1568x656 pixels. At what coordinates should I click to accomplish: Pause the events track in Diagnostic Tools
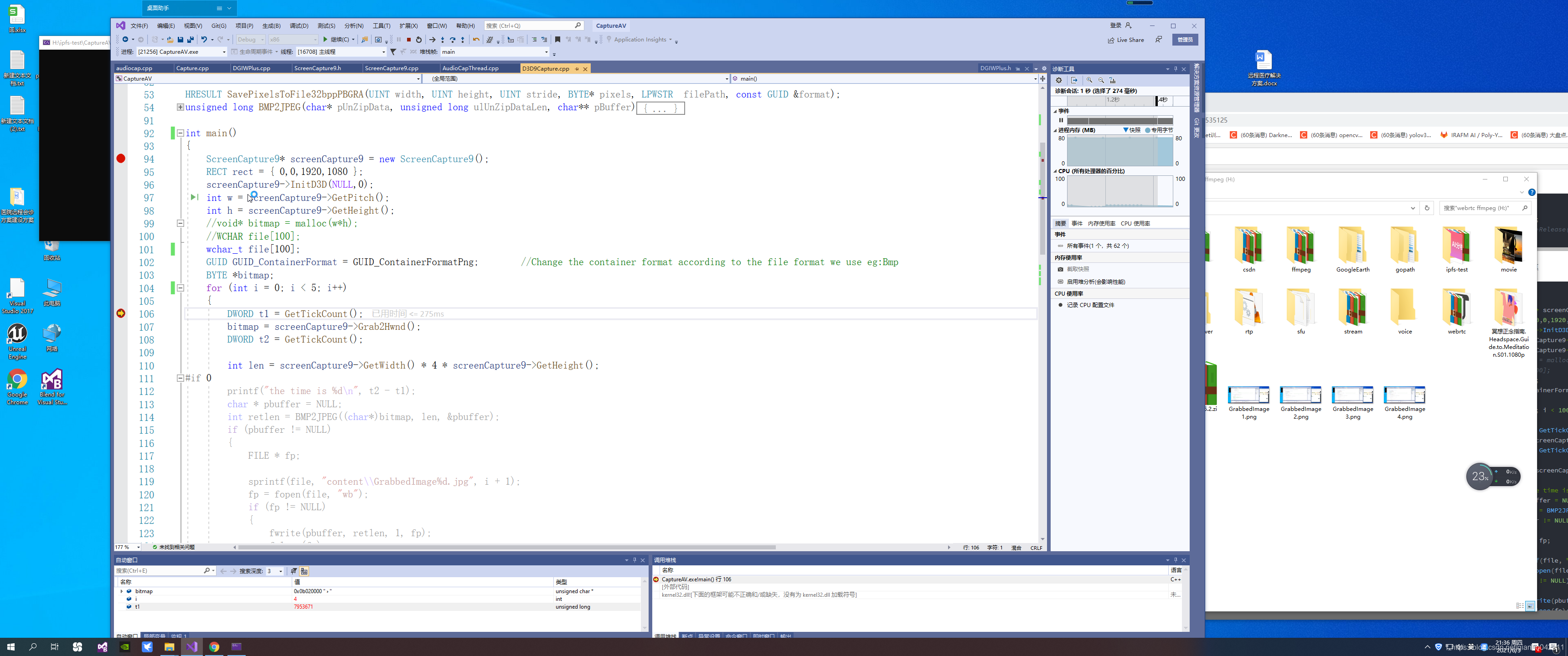click(x=1061, y=120)
